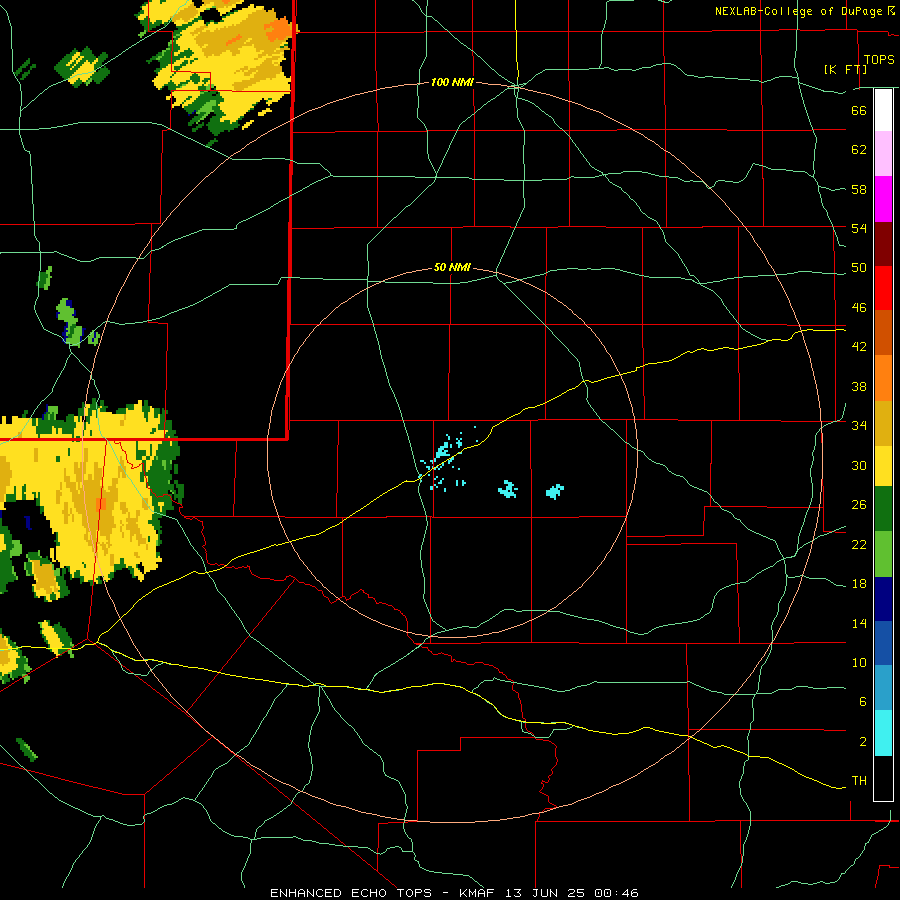Click the 26 legend value
900x900 pixels.
click(859, 505)
